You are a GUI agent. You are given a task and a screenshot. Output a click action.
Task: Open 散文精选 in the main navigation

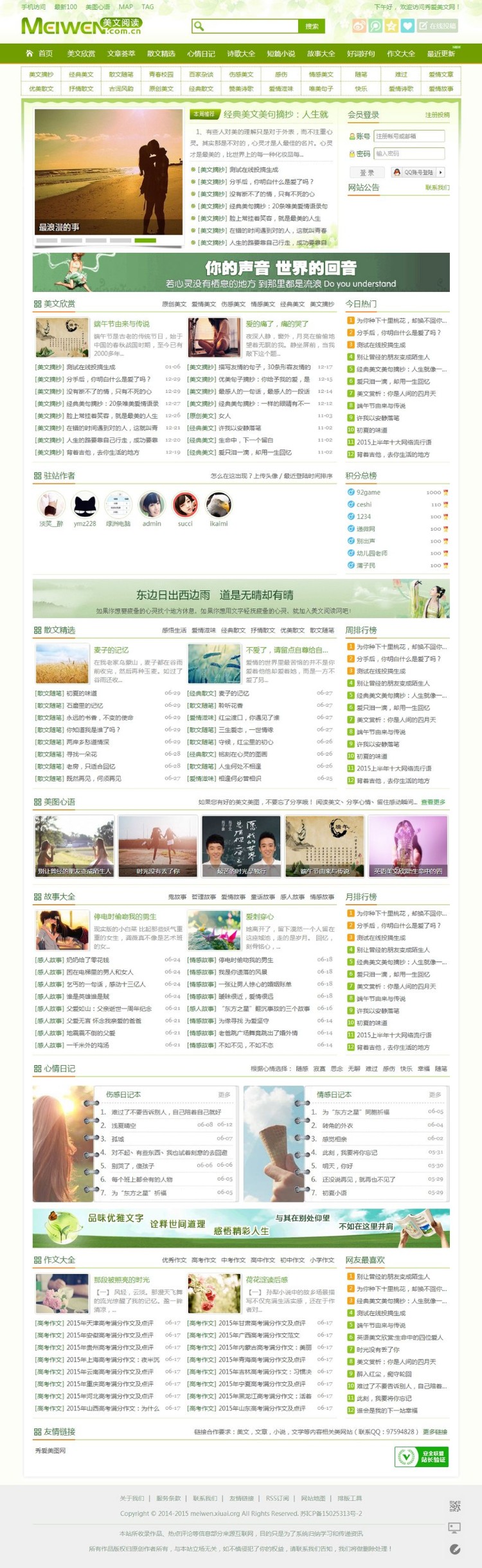(x=161, y=53)
